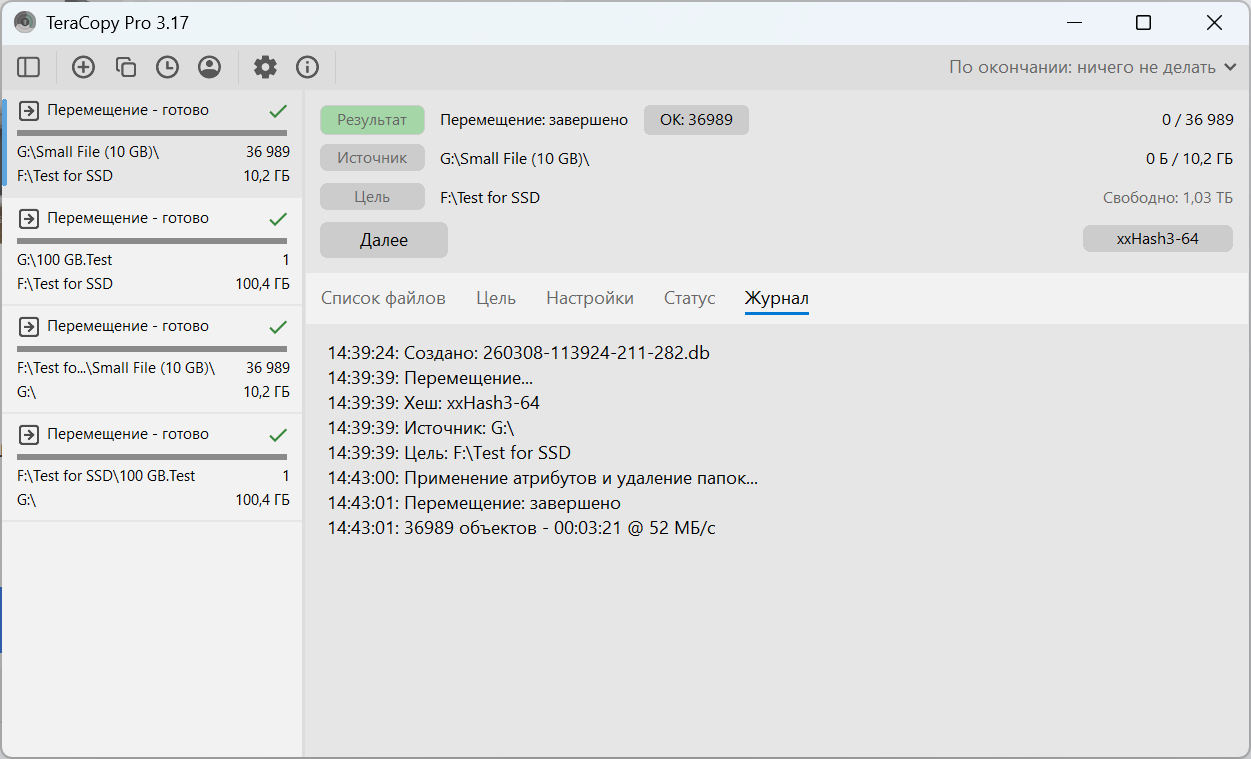Click log line 'Источник: G:\'
This screenshot has height=759, width=1251.
[421, 428]
